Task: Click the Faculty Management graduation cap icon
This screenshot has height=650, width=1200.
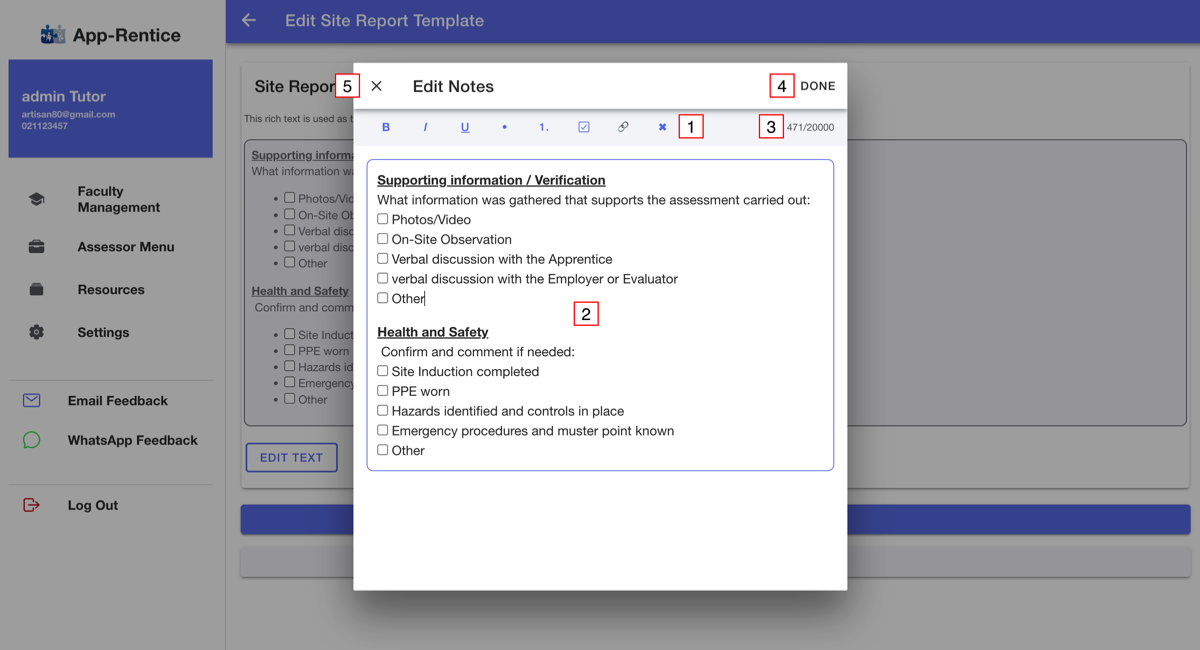Action: pyautogui.click(x=37, y=199)
